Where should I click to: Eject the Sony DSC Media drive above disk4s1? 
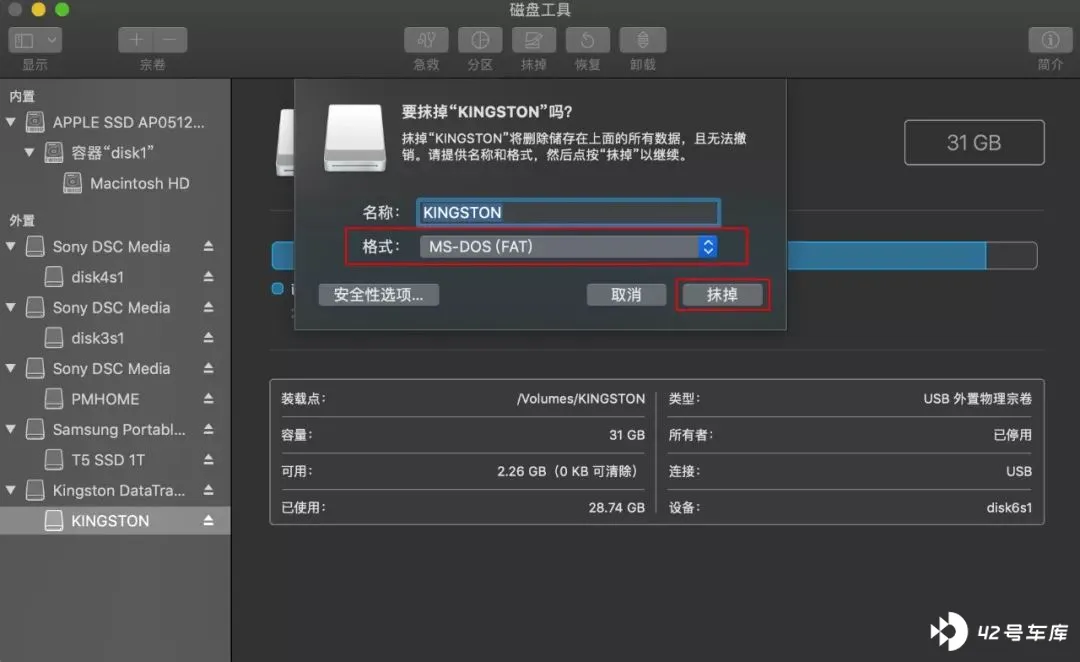(208, 246)
